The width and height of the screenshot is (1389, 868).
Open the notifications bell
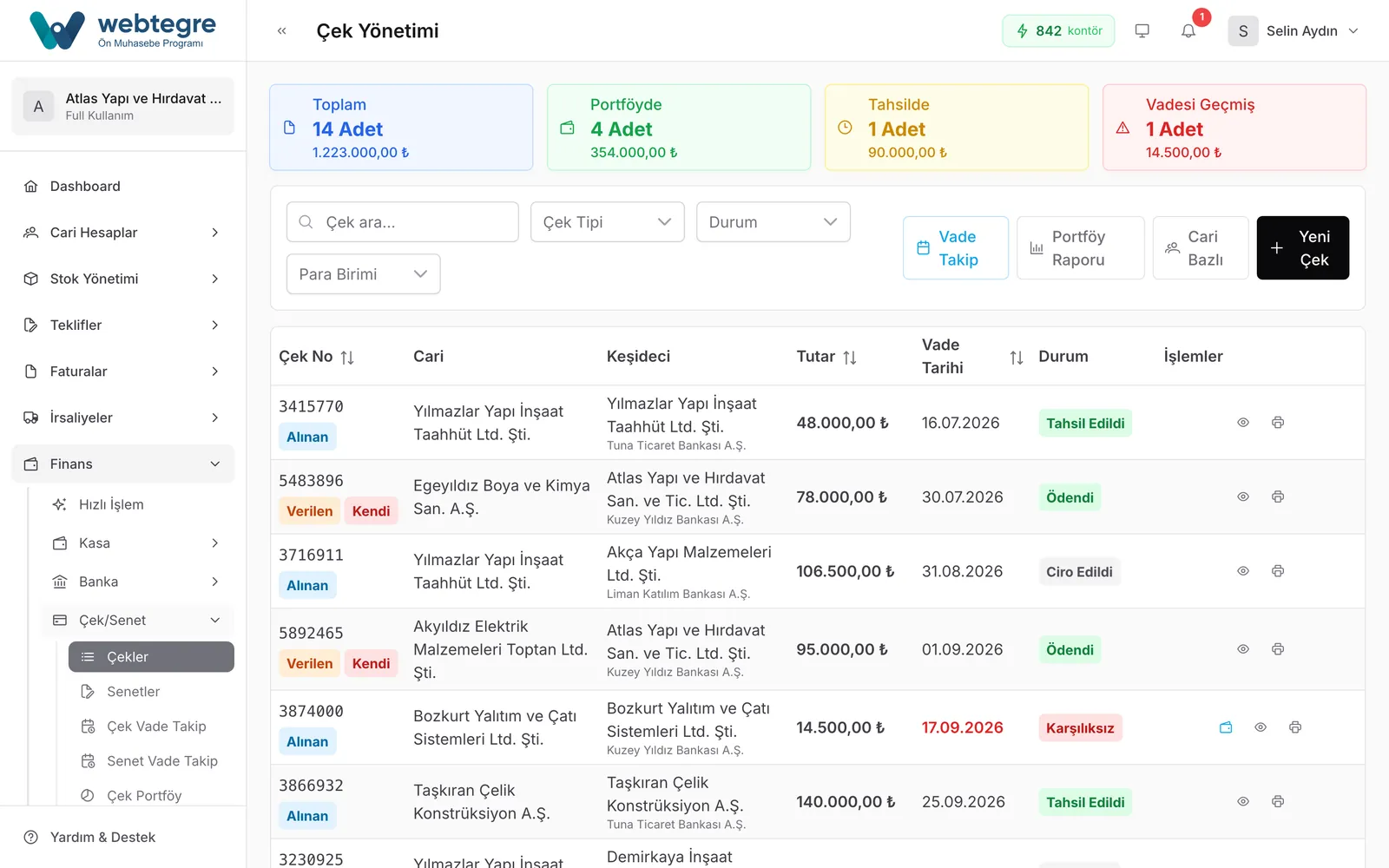click(1188, 31)
